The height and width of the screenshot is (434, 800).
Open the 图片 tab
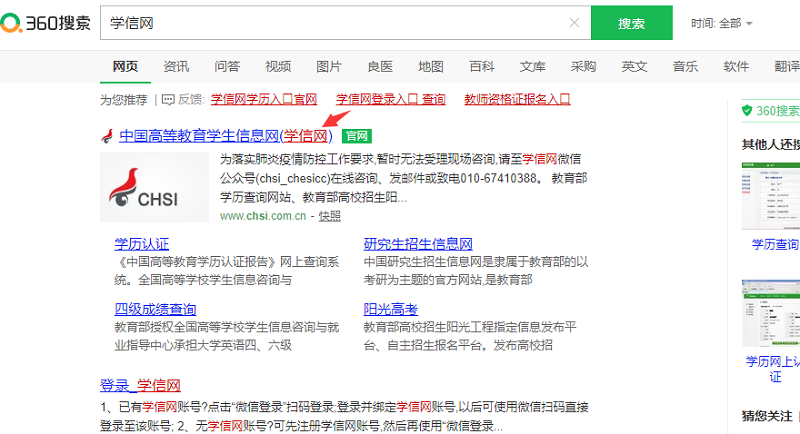[x=329, y=67]
